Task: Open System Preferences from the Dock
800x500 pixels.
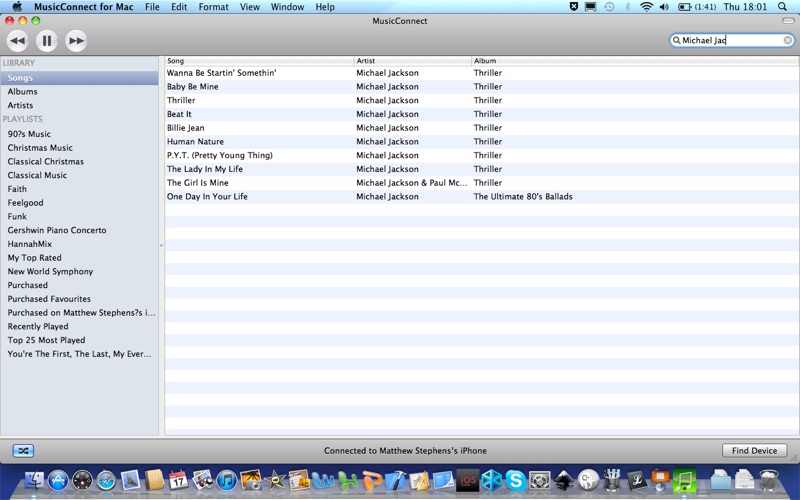Action: [539, 480]
